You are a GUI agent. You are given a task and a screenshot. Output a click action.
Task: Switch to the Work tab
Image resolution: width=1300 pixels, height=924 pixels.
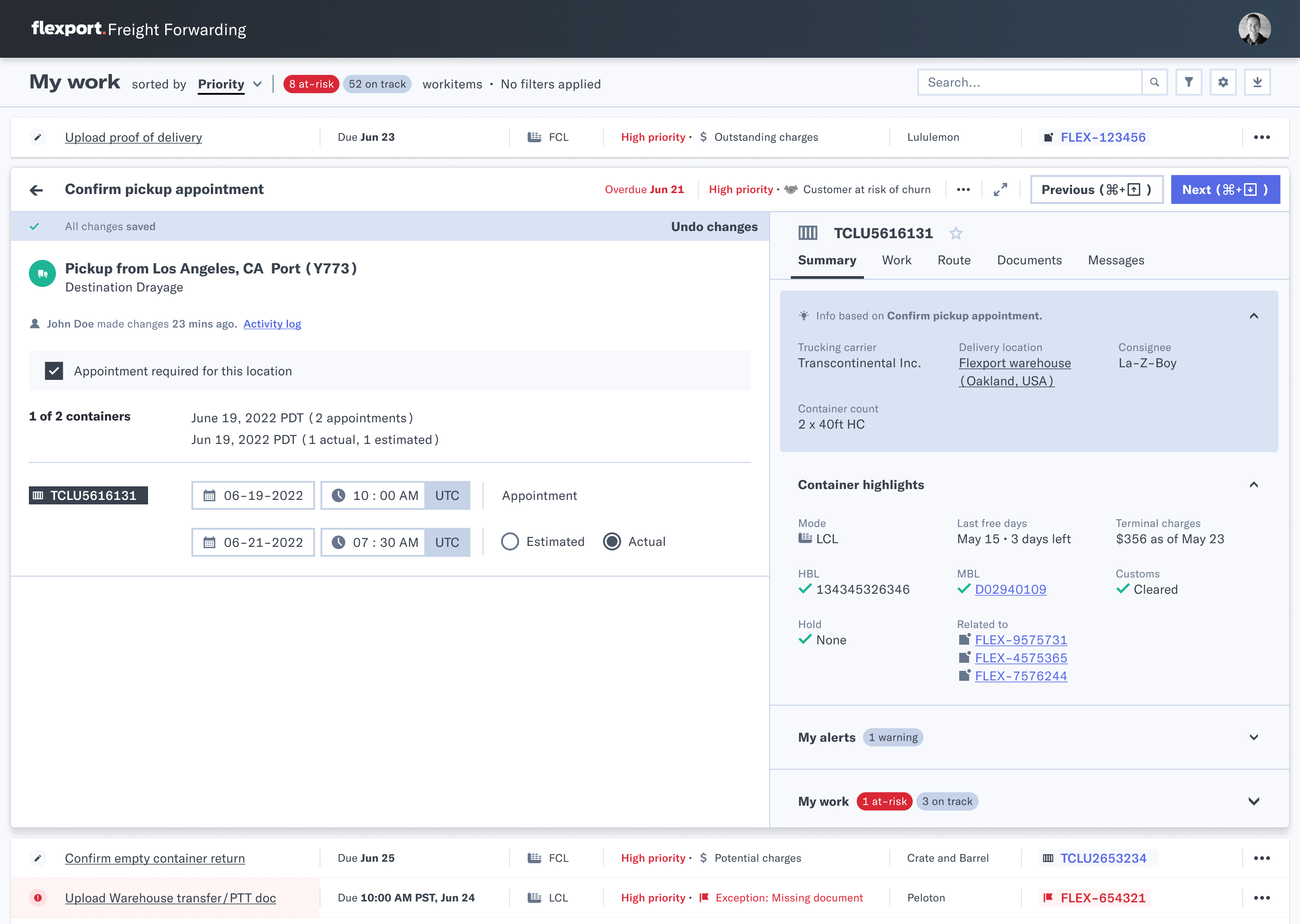click(x=896, y=261)
